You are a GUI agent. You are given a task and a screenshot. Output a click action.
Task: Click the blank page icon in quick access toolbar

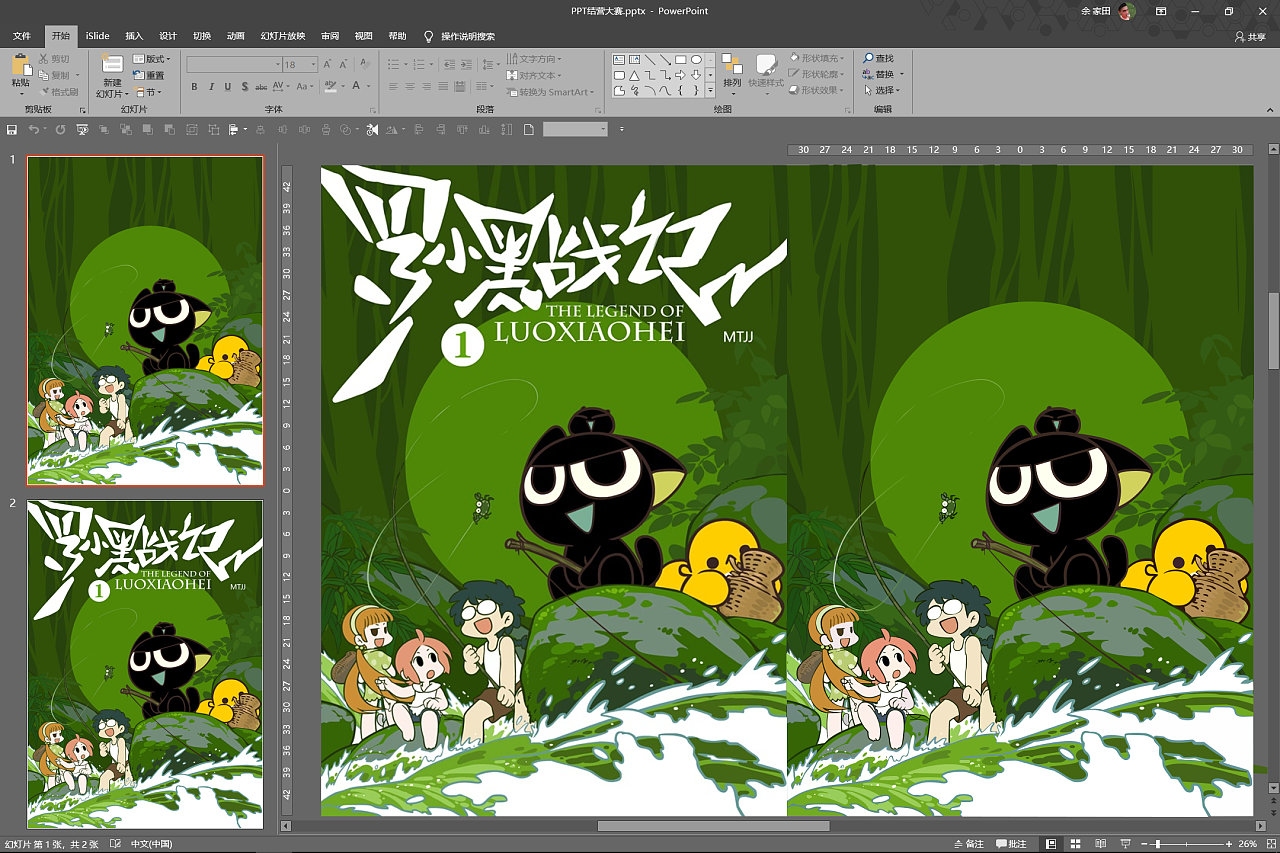(528, 129)
